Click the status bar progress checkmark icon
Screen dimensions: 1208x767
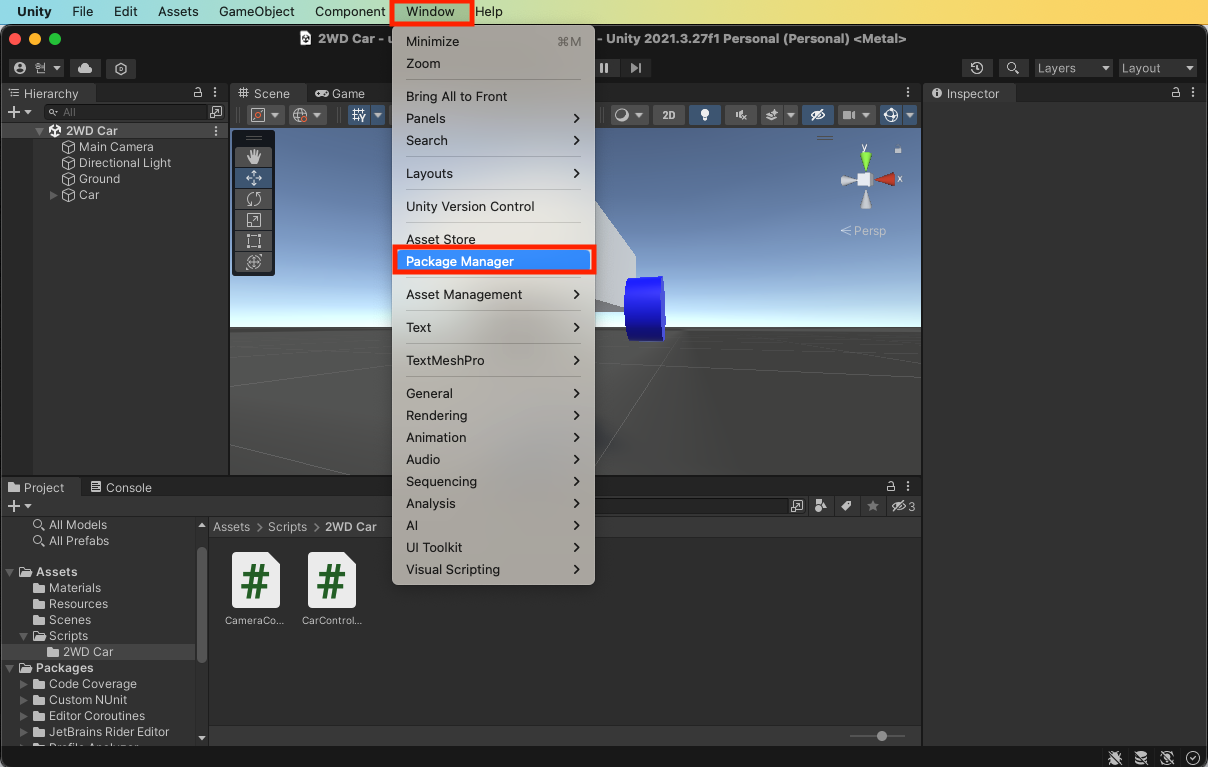[1193, 757]
